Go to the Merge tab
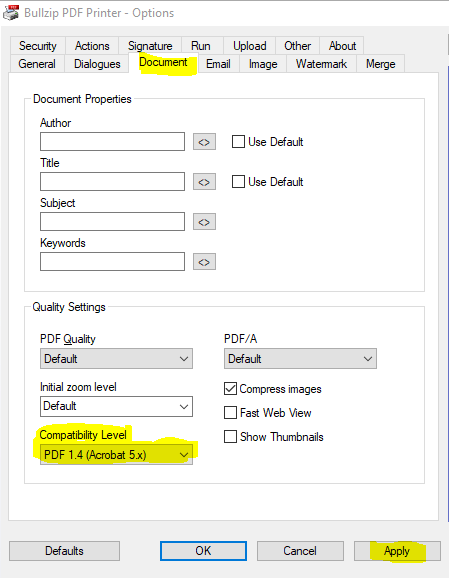The image size is (449, 578). point(380,64)
